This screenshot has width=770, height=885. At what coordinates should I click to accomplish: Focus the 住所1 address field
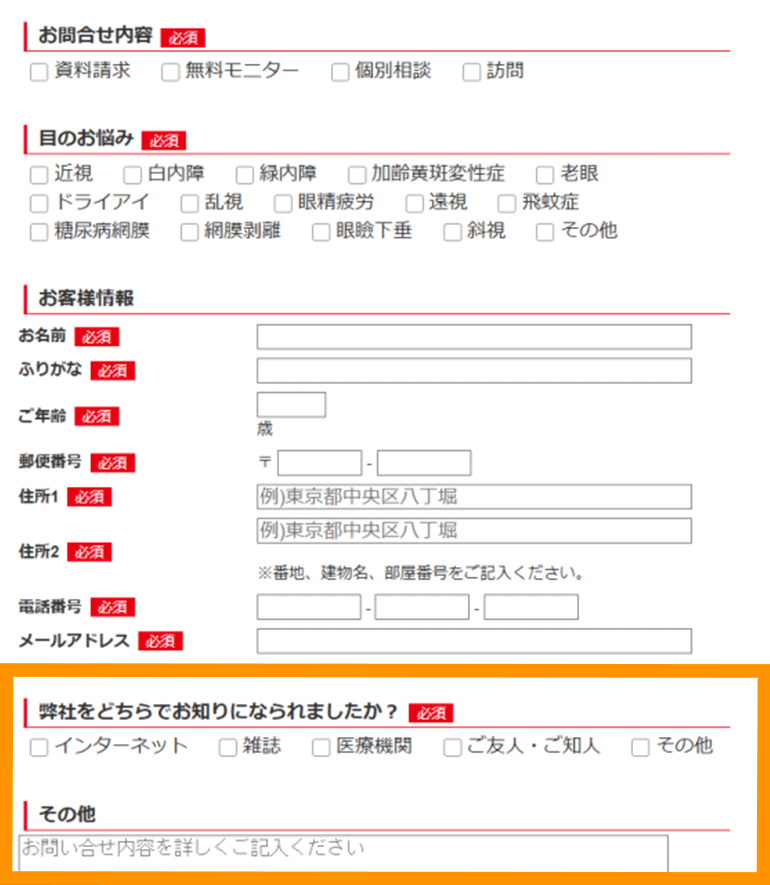point(474,497)
